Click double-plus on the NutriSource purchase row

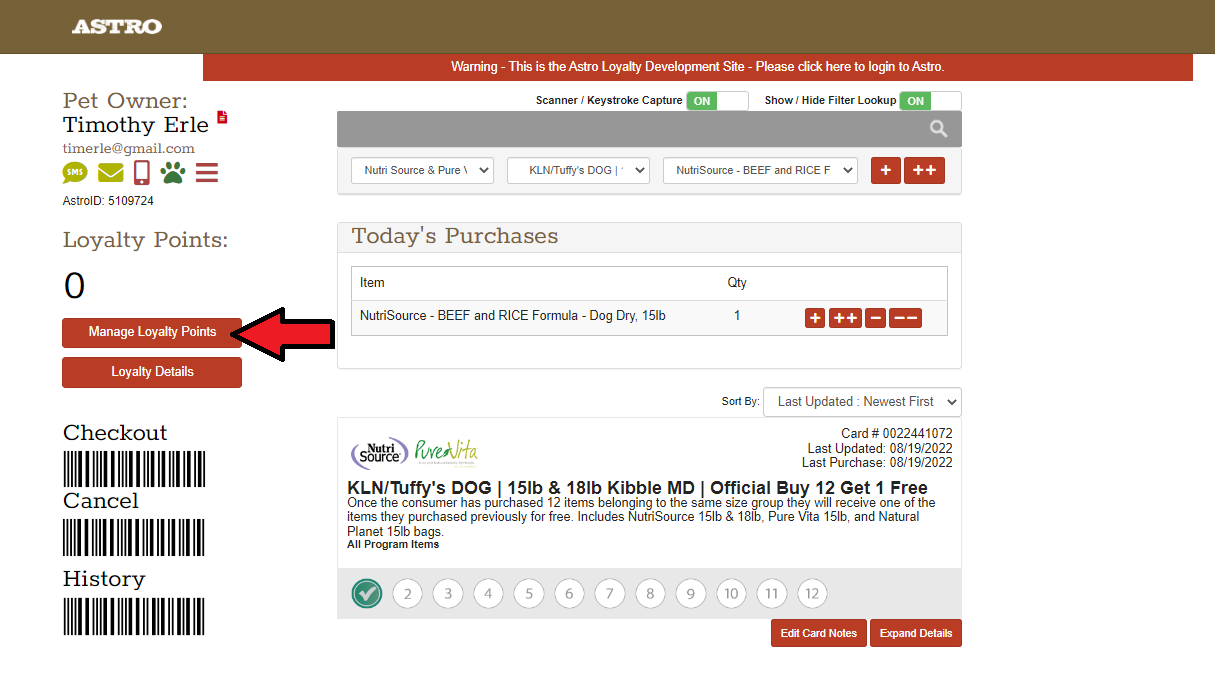coord(845,318)
